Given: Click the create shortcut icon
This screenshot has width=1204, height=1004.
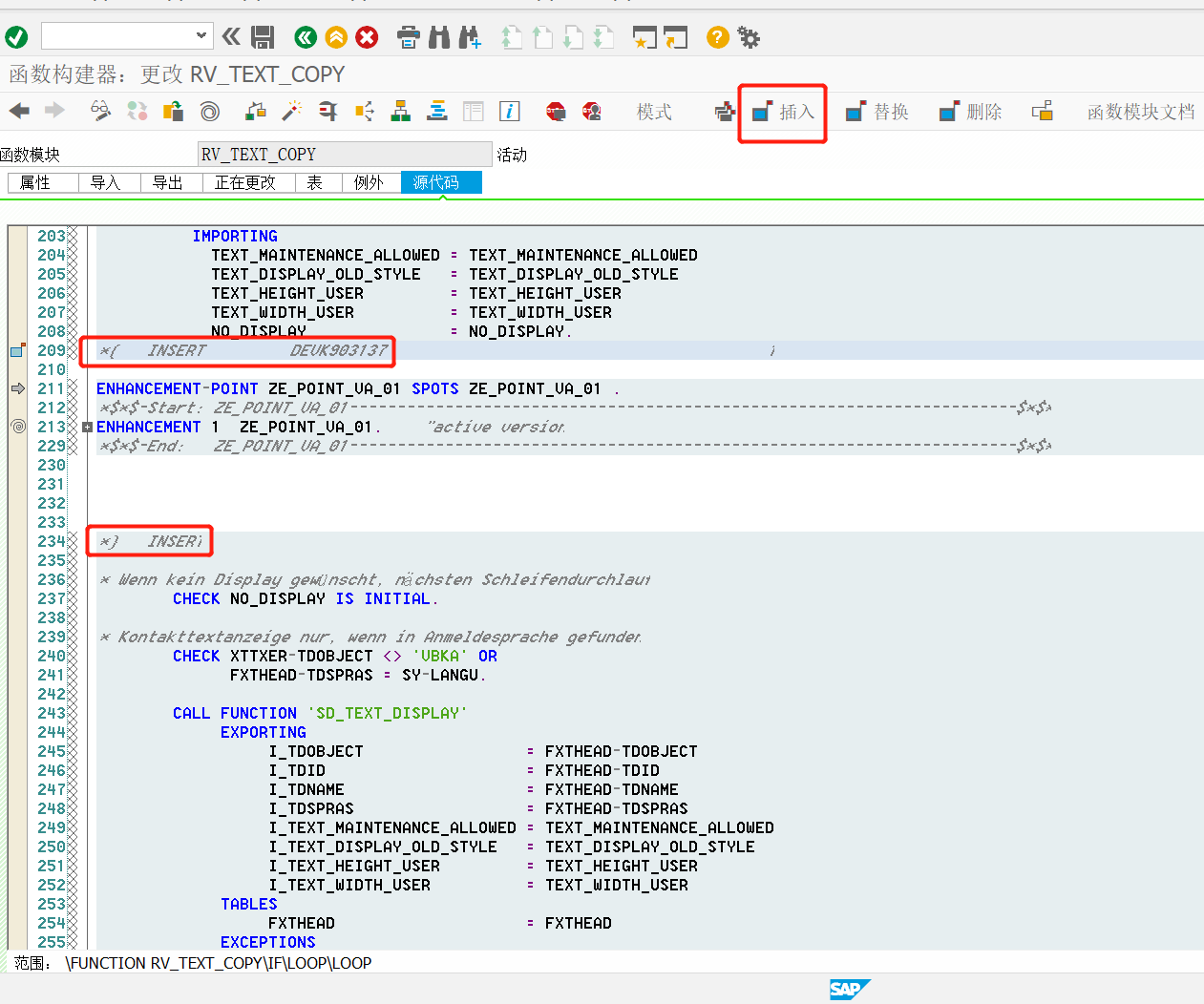Looking at the screenshot, I should pyautogui.click(x=676, y=37).
